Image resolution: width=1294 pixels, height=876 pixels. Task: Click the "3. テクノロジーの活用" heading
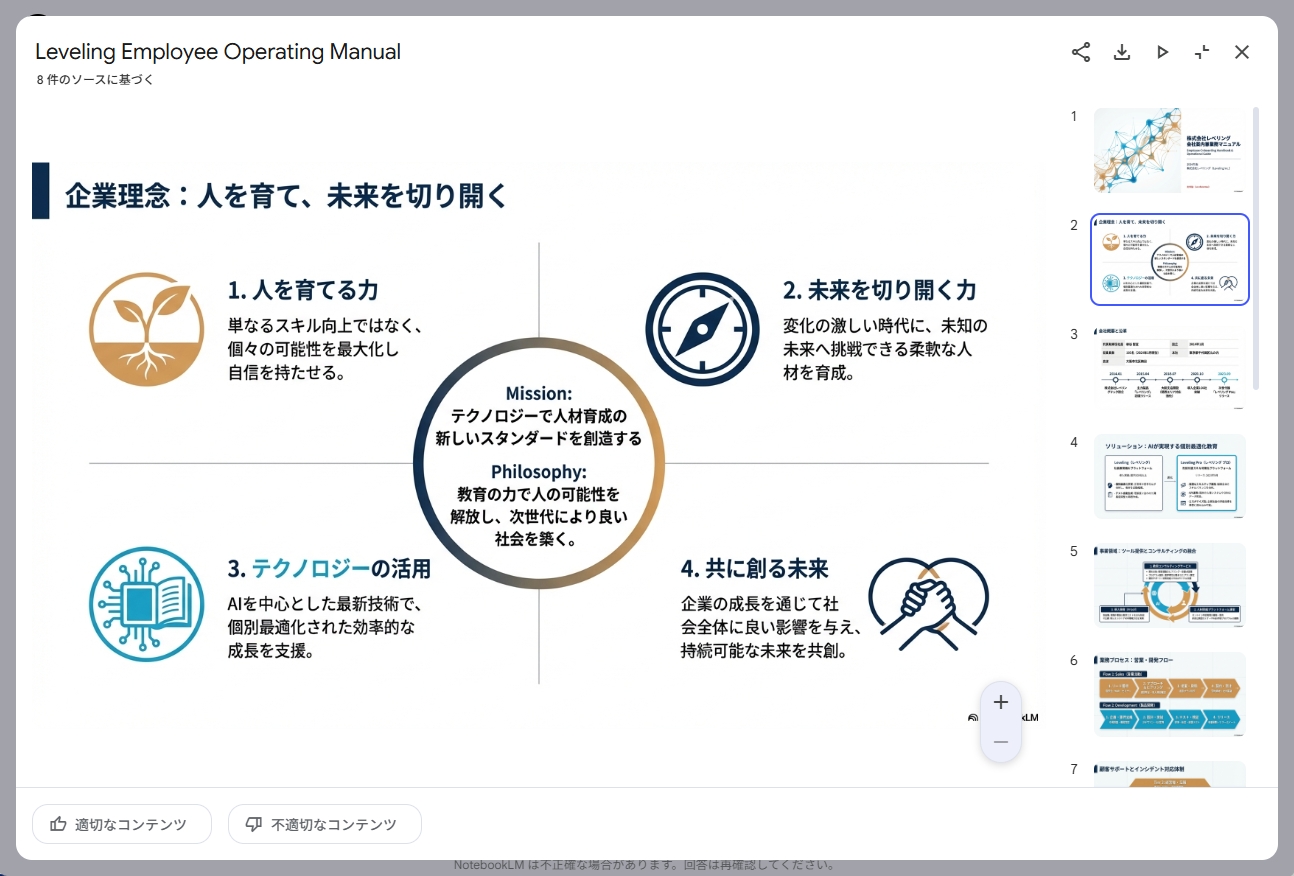[x=329, y=569]
